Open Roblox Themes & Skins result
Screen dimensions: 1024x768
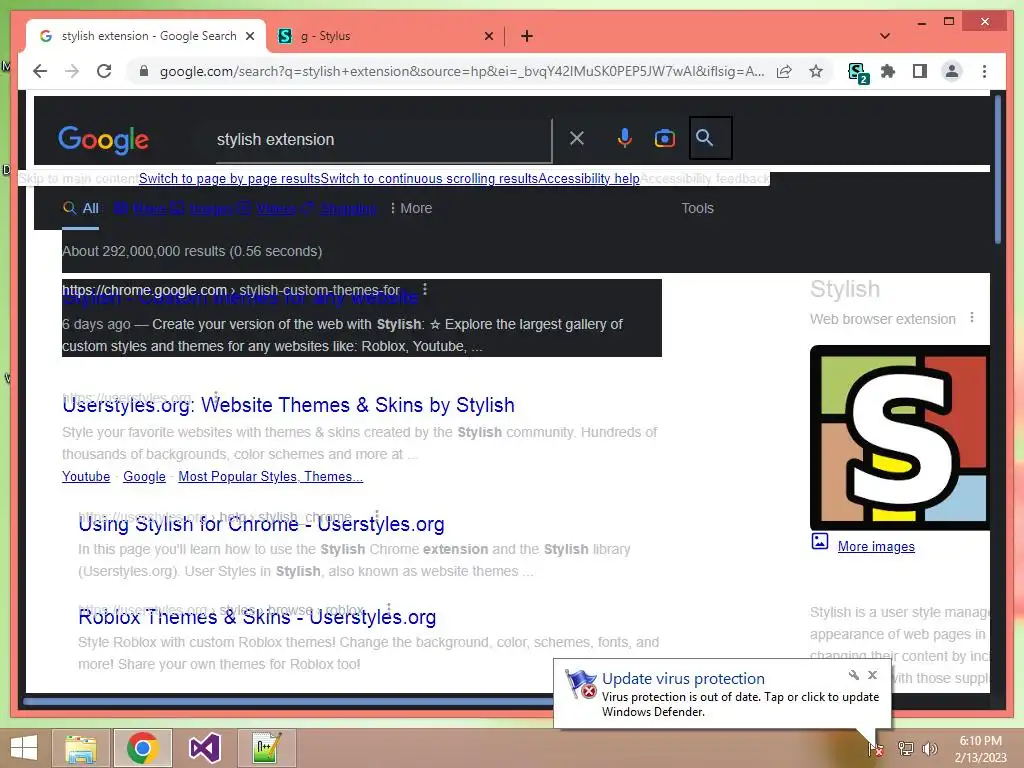click(x=257, y=616)
